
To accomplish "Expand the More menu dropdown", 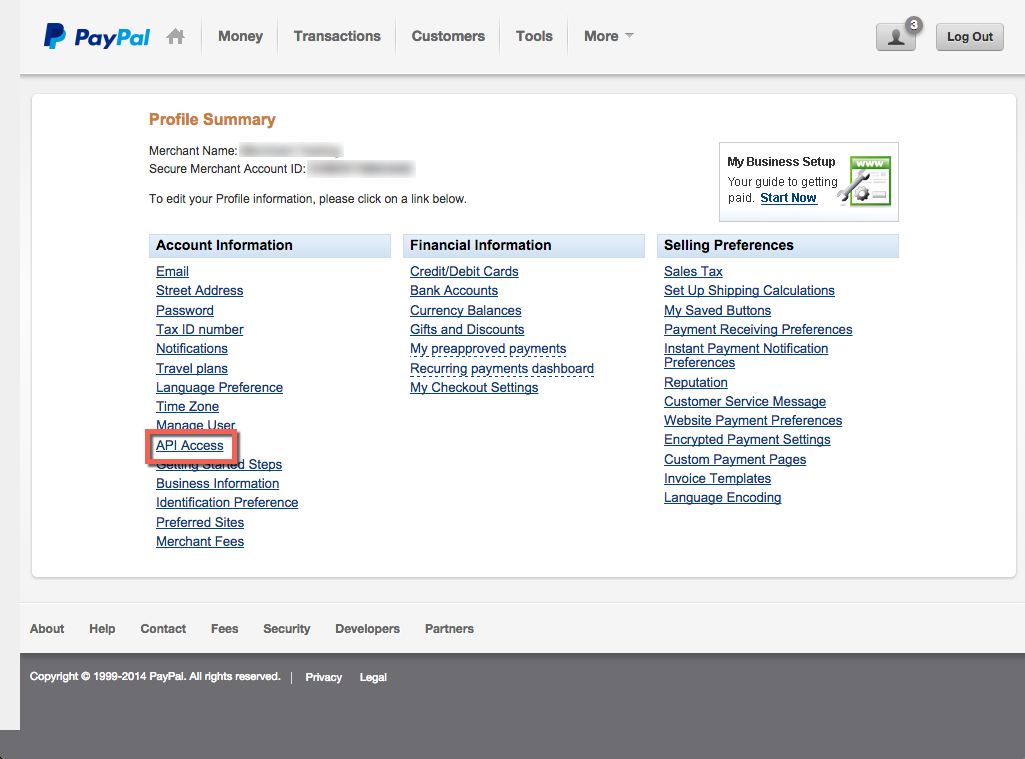I will pos(609,36).
